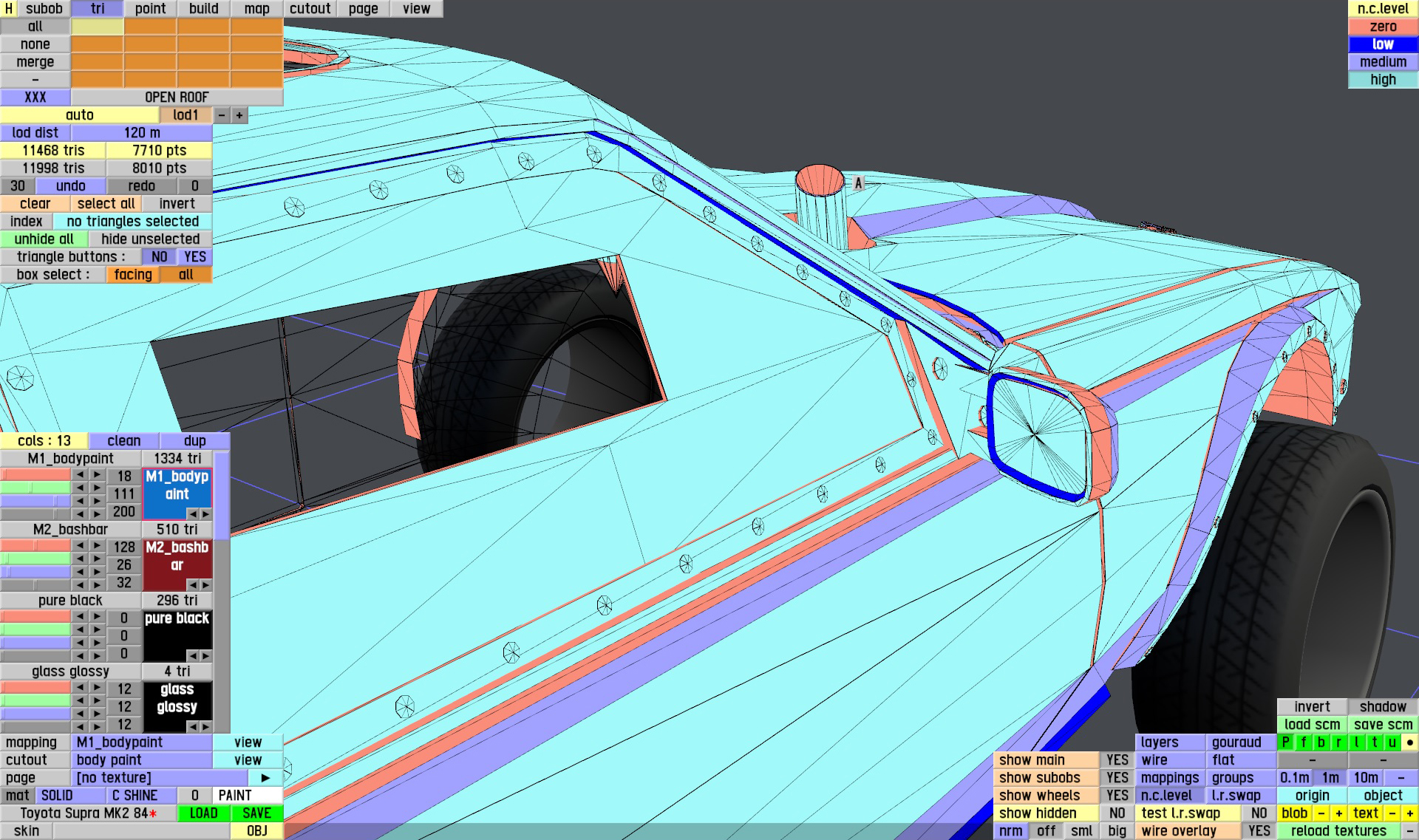Toggle wire overlay YES button
Viewport: 1419px width, 840px height.
pos(1259,831)
